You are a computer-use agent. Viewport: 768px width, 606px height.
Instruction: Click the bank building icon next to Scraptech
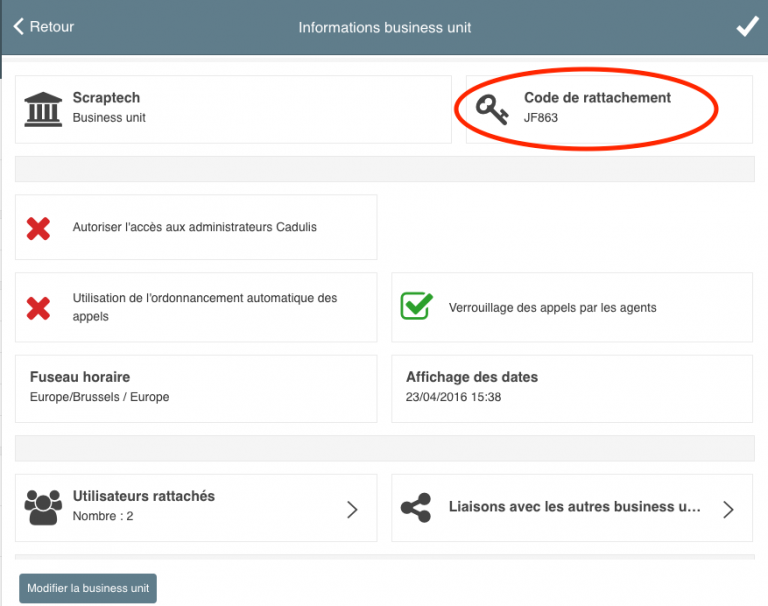43,109
